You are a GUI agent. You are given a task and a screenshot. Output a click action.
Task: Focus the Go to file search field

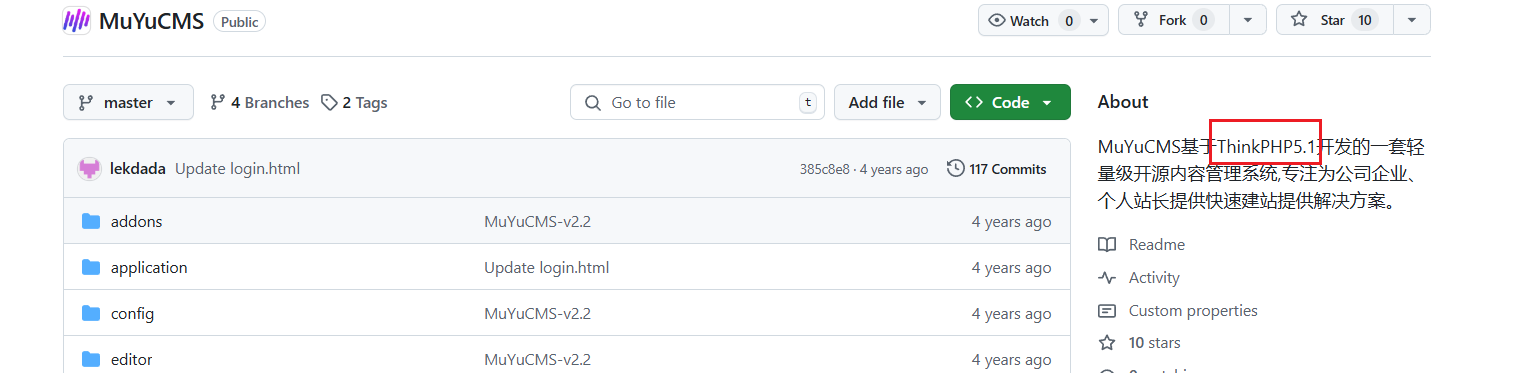[x=697, y=102]
